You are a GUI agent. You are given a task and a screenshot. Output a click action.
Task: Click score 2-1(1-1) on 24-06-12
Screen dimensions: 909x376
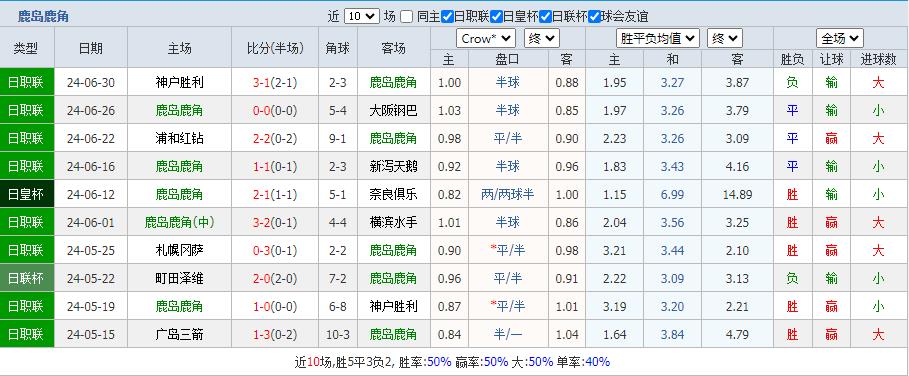[275, 194]
